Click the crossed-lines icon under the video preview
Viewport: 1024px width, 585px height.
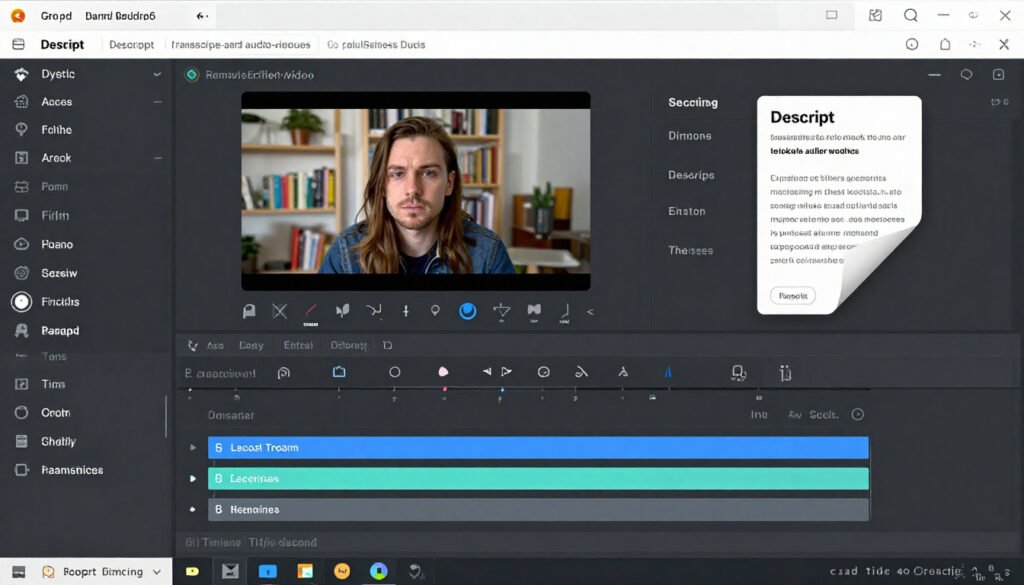pos(279,311)
